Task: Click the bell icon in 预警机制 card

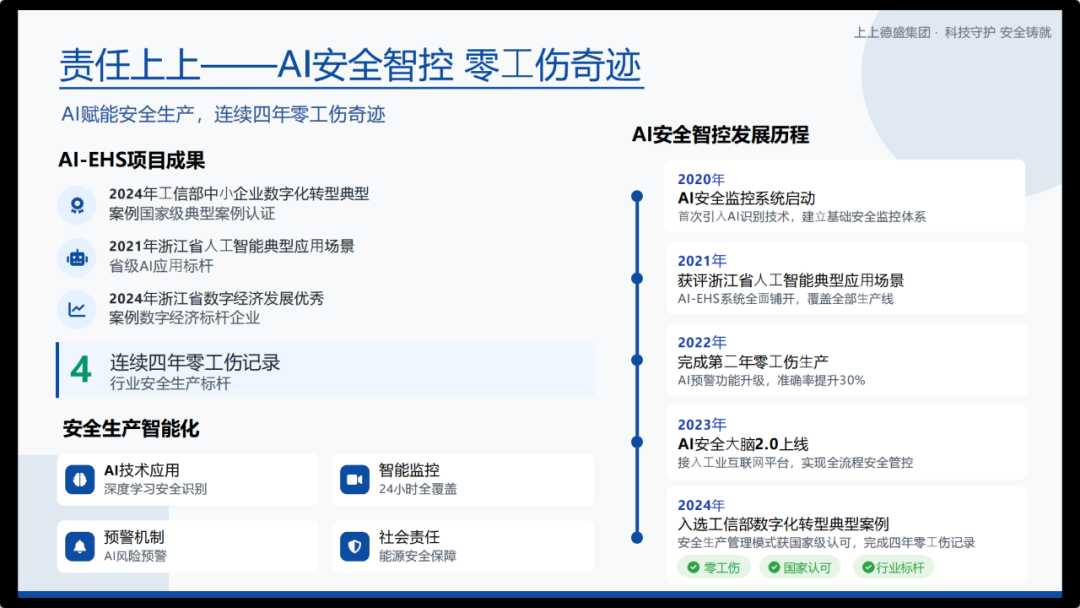Action: 80,546
